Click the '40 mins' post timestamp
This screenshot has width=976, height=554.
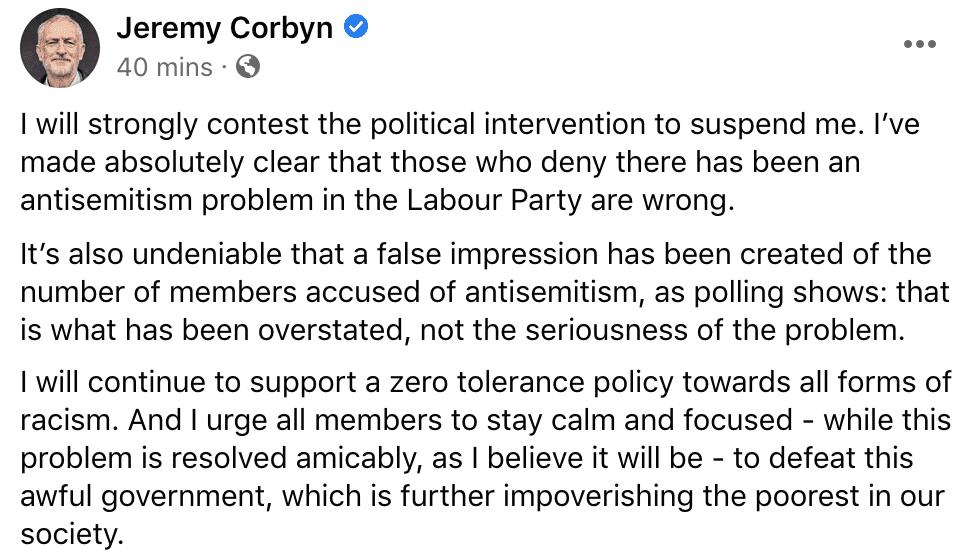click(164, 67)
